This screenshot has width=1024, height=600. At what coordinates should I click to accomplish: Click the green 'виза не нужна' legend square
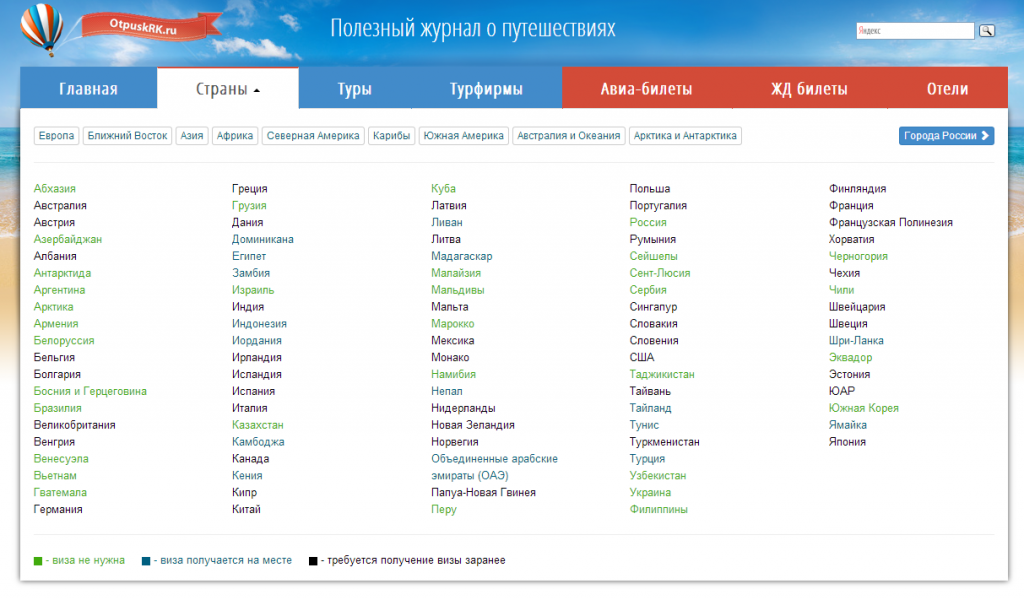pos(38,561)
